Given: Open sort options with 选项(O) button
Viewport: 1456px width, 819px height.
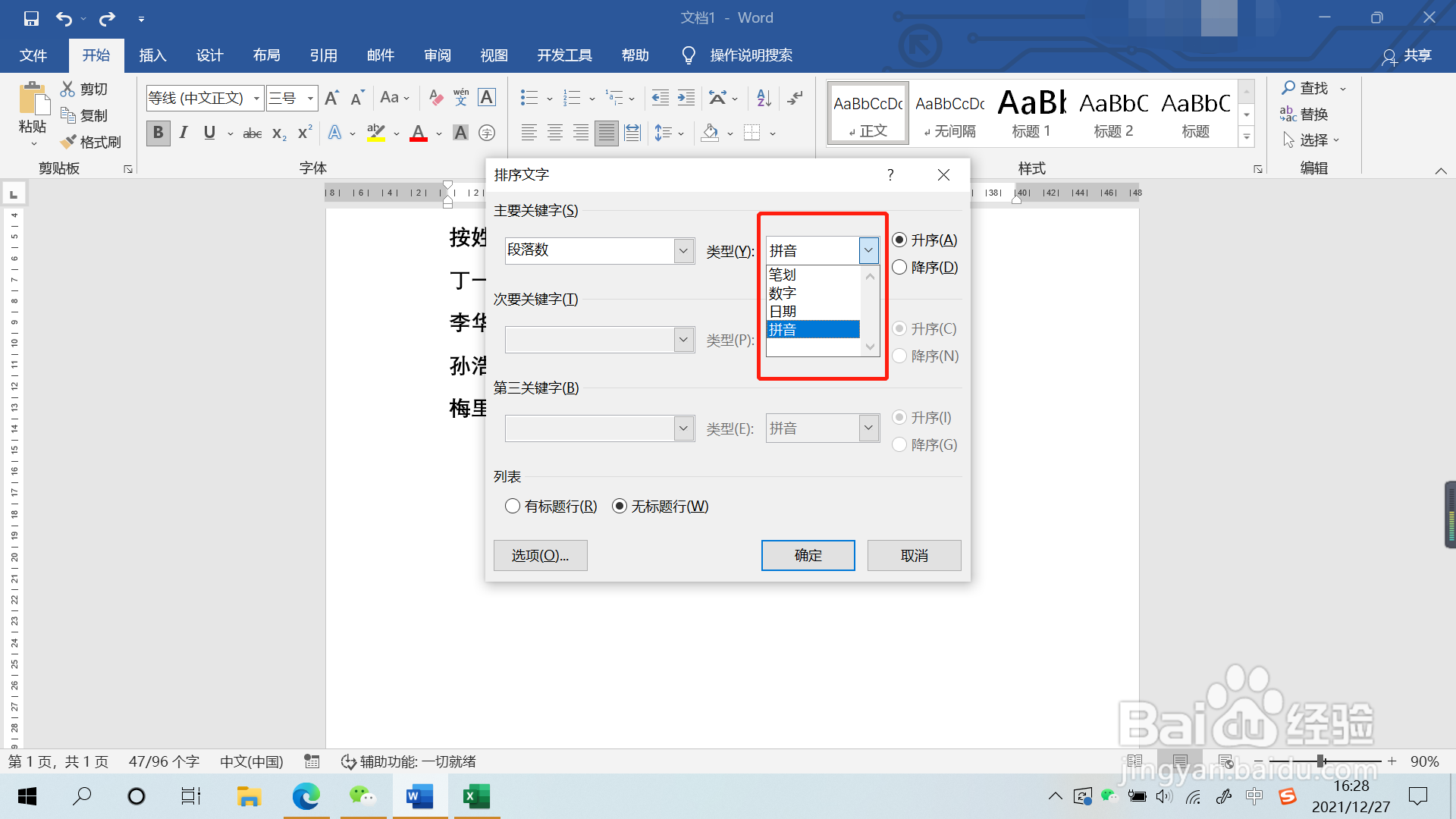Looking at the screenshot, I should 540,555.
